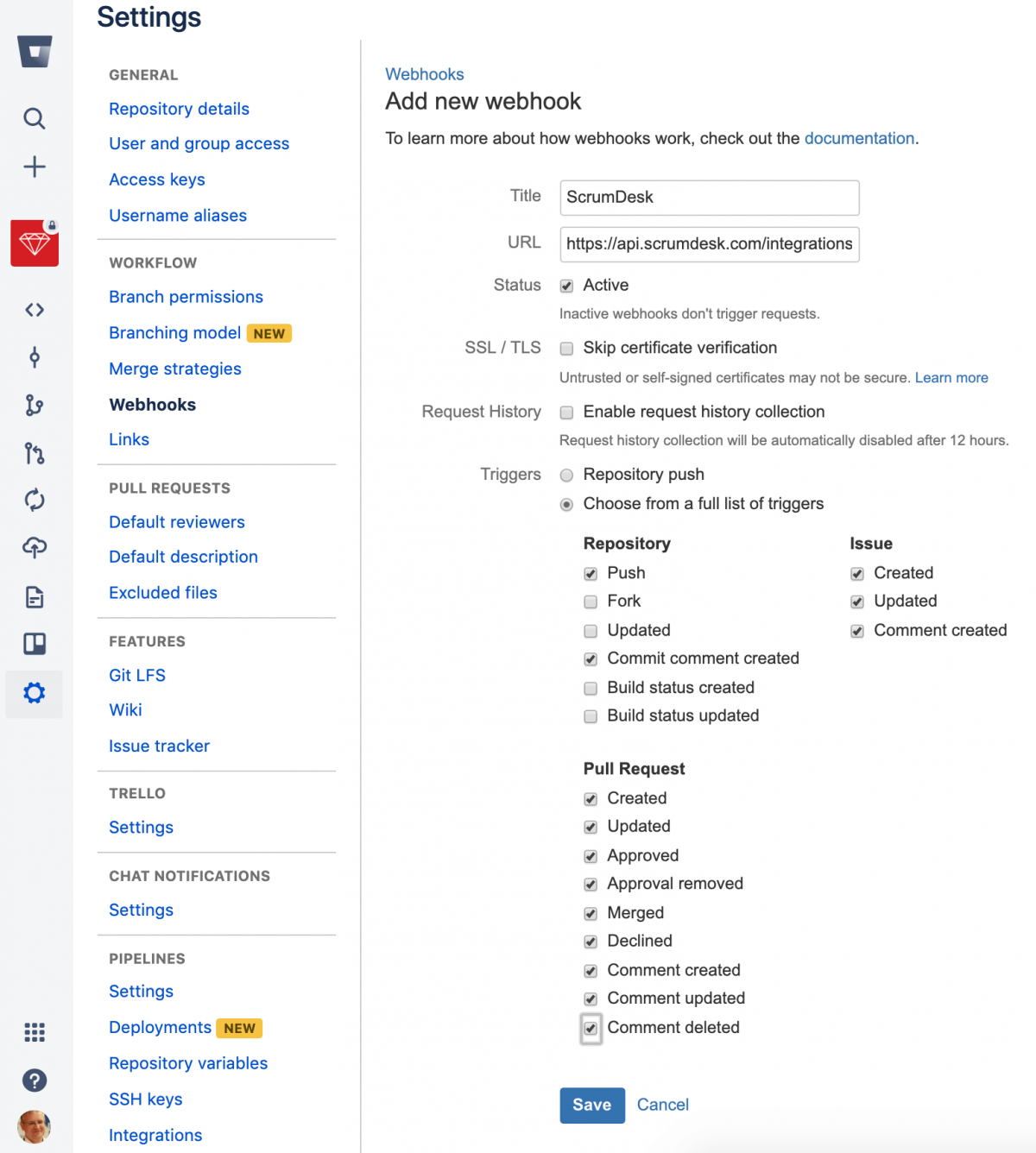This screenshot has width=1036, height=1153.
Task: Open Pipelines via the circular arrows icon
Action: tap(35, 500)
